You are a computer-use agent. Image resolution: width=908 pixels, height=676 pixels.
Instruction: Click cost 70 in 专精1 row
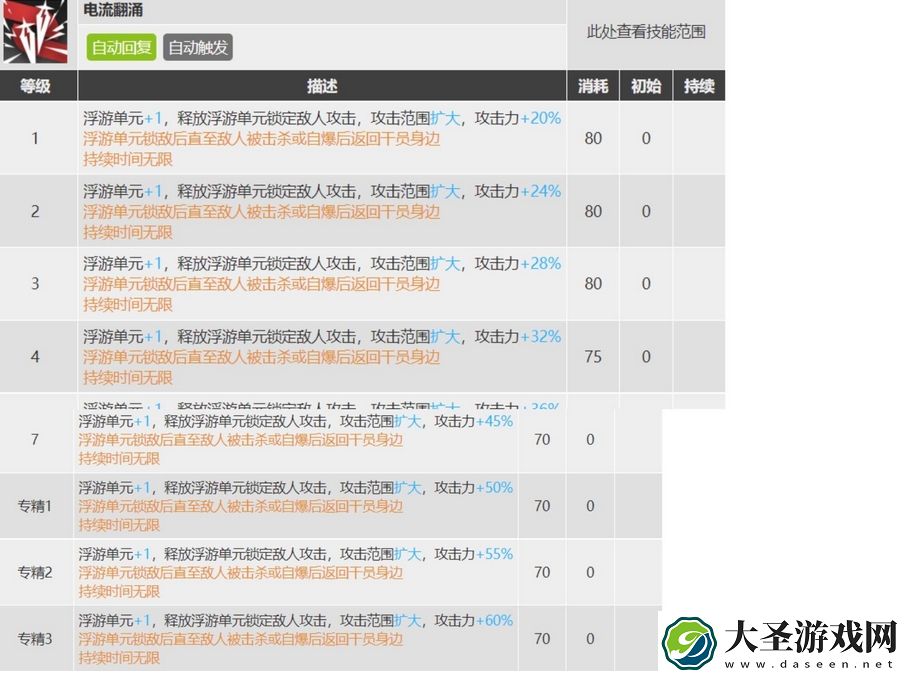[x=542, y=506]
